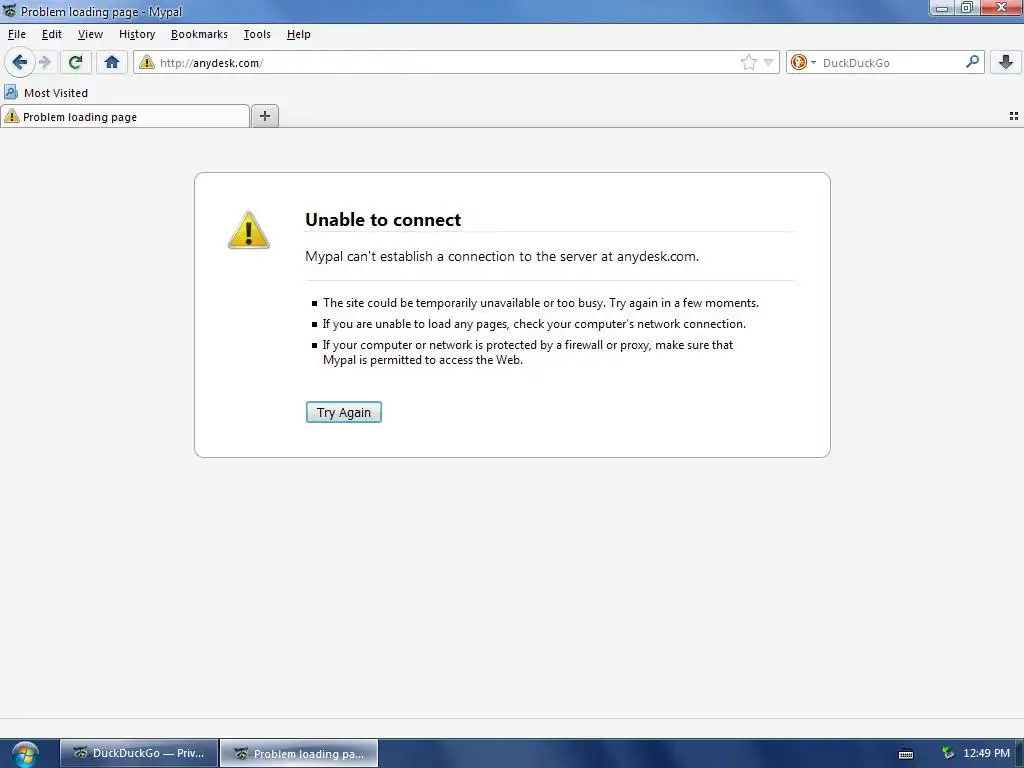Screen dimensions: 1024x768
Task: Open the Bookmarks menu
Action: click(199, 34)
